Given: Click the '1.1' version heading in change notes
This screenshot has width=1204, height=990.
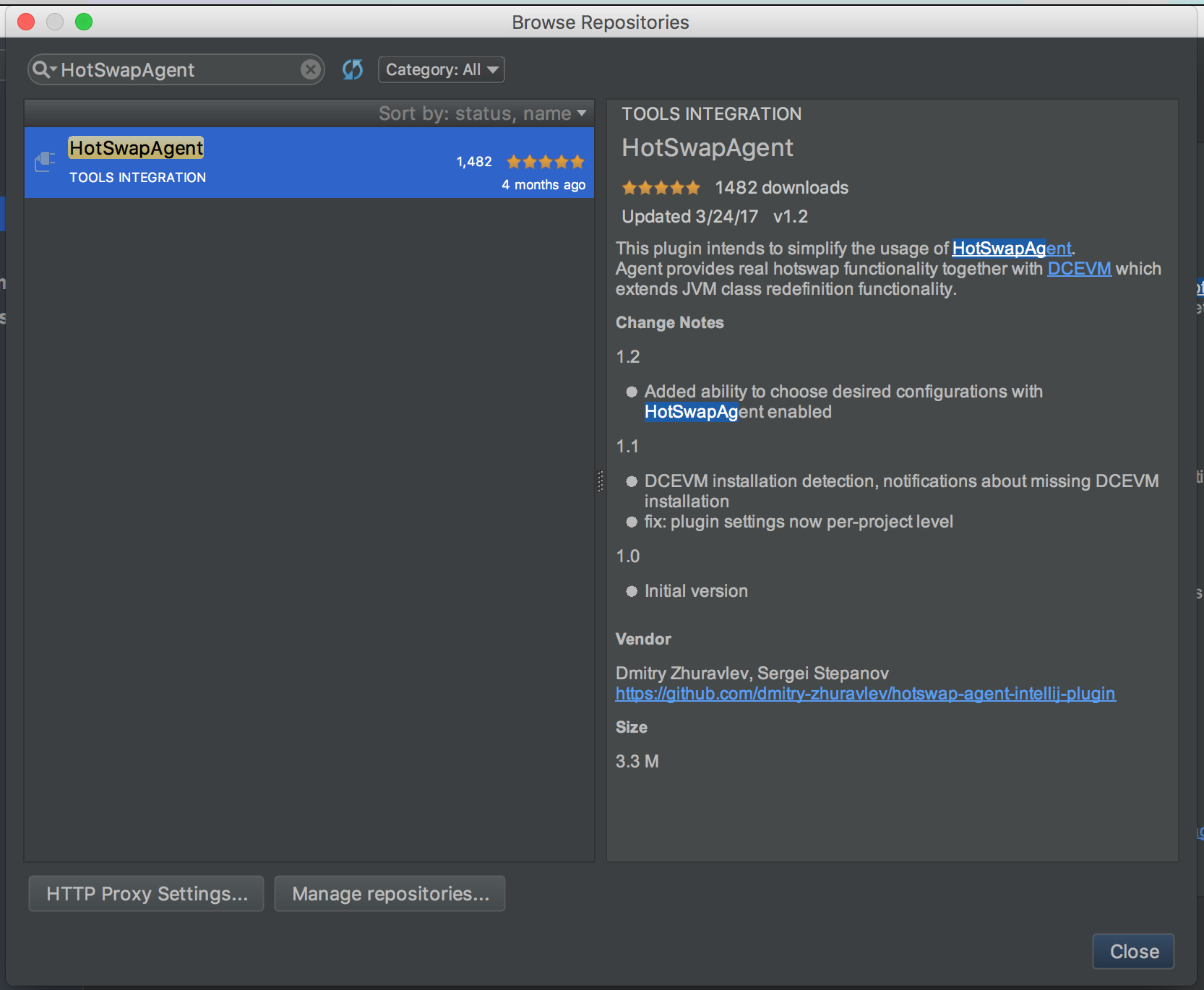Looking at the screenshot, I should (x=627, y=447).
